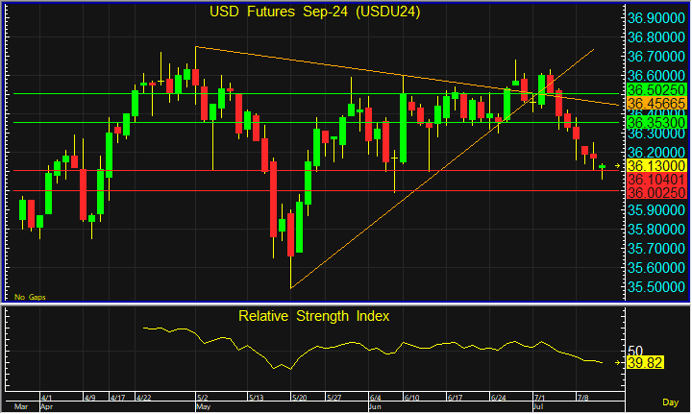692x414 pixels.
Task: Click the 6/24 date on time axis
Action: [499, 399]
